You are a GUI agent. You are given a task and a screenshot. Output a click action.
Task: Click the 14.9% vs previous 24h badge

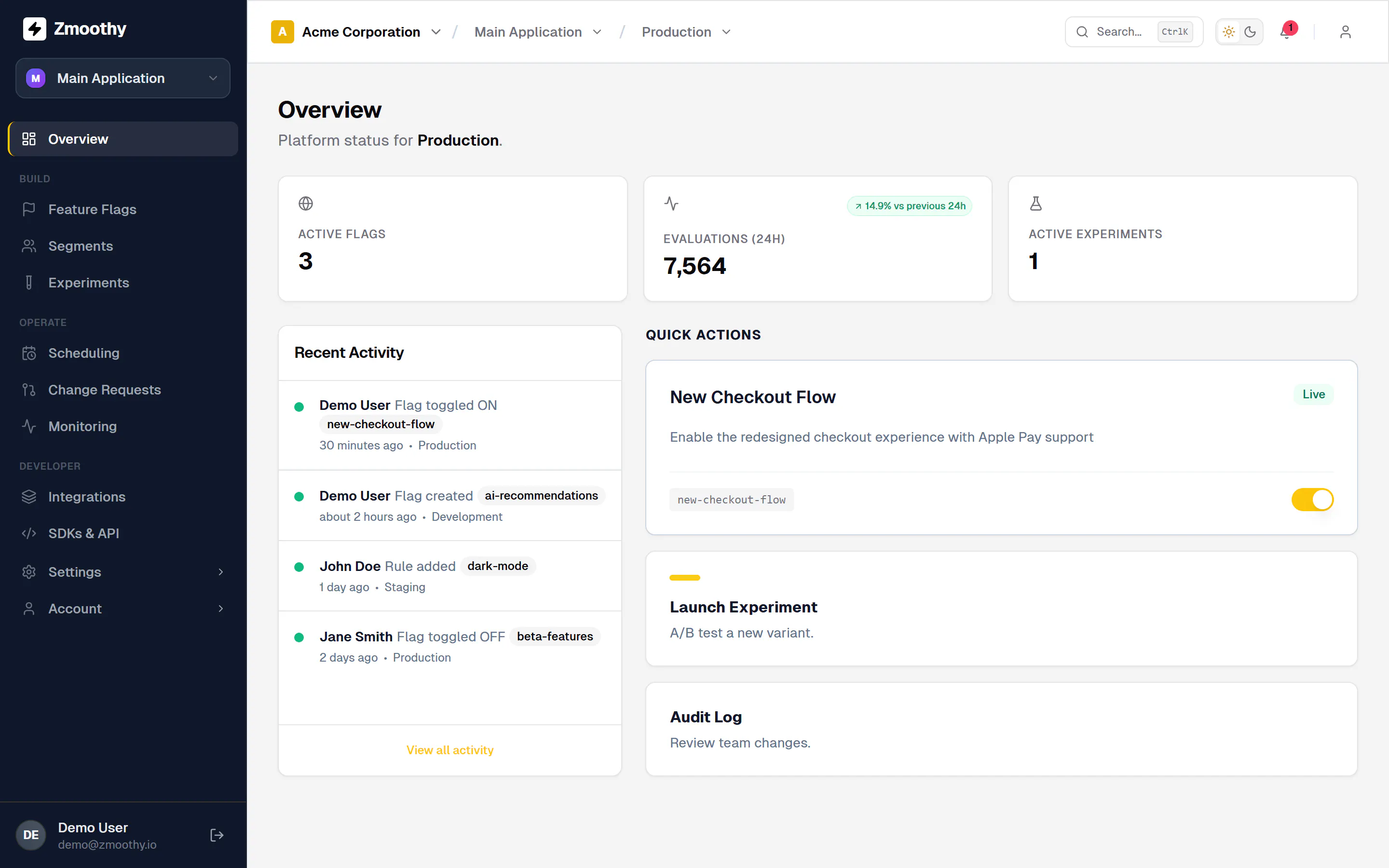click(x=910, y=206)
